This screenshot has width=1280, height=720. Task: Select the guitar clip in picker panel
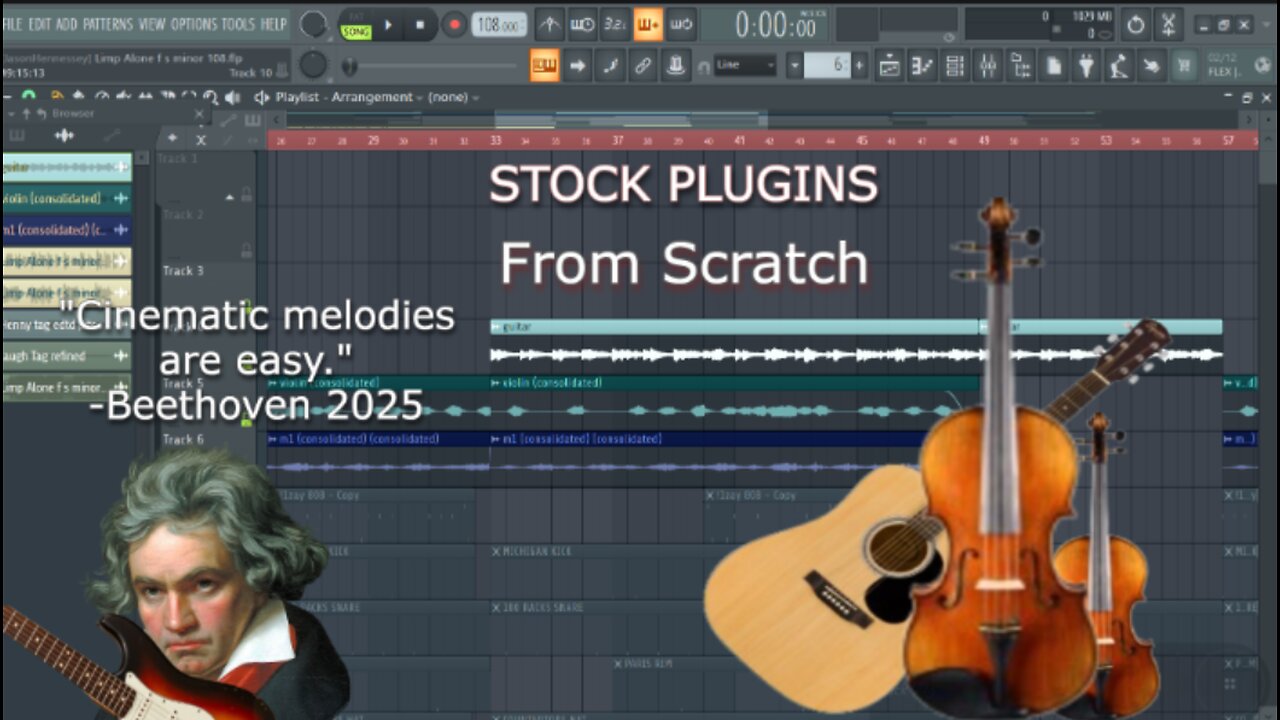click(x=66, y=167)
